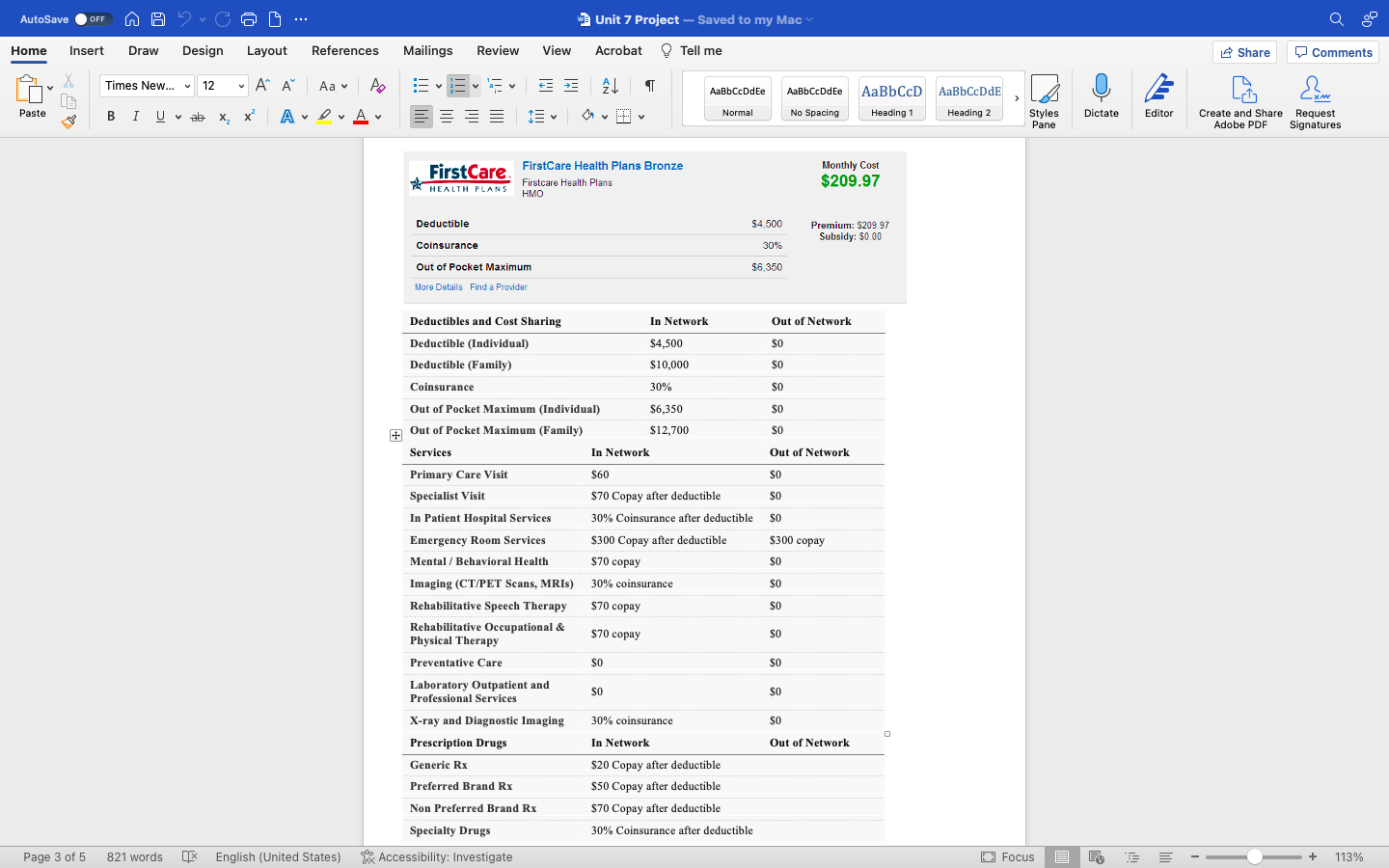Open the spelling check status icon
The image size is (1389, 868).
point(190,856)
